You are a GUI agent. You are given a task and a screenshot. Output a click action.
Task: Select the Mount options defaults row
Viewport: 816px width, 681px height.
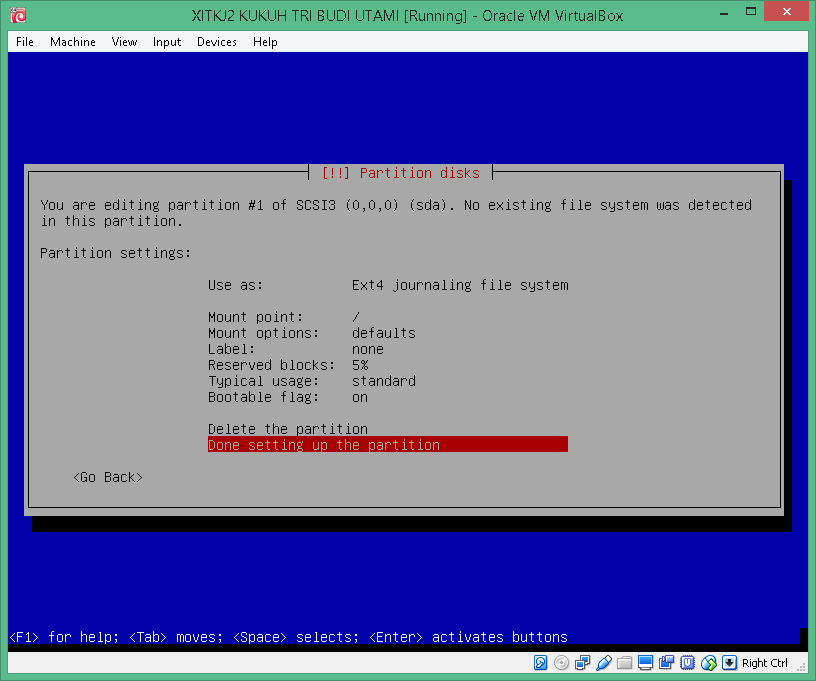(x=312, y=333)
